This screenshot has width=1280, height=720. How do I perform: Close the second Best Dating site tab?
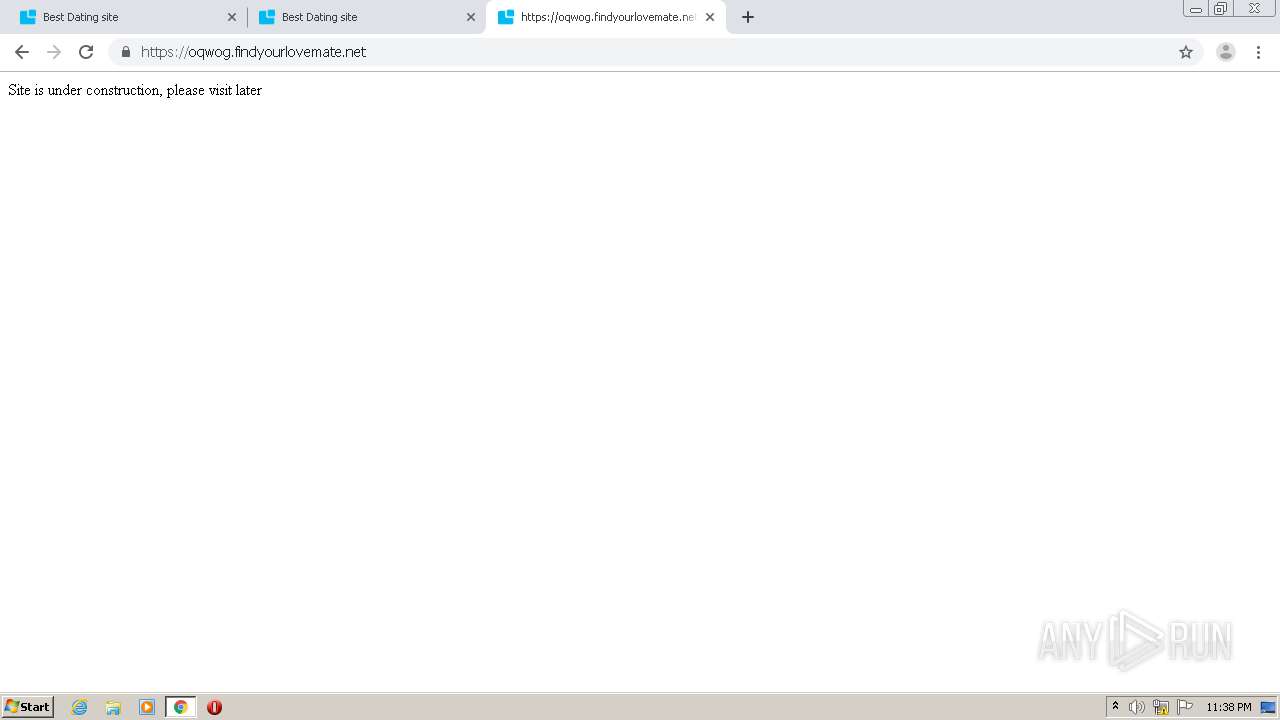(471, 17)
